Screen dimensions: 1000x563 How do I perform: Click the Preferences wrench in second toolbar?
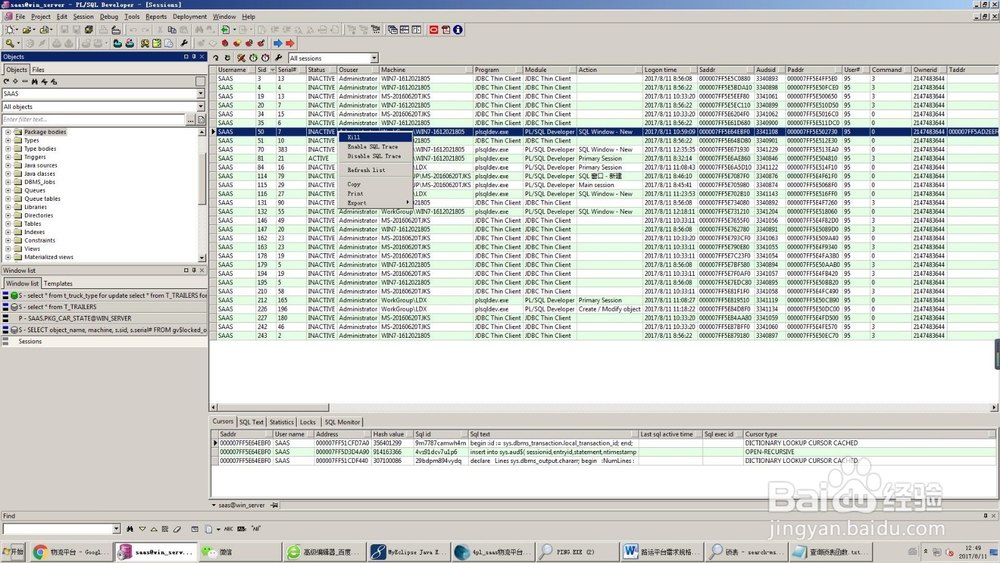184,43
